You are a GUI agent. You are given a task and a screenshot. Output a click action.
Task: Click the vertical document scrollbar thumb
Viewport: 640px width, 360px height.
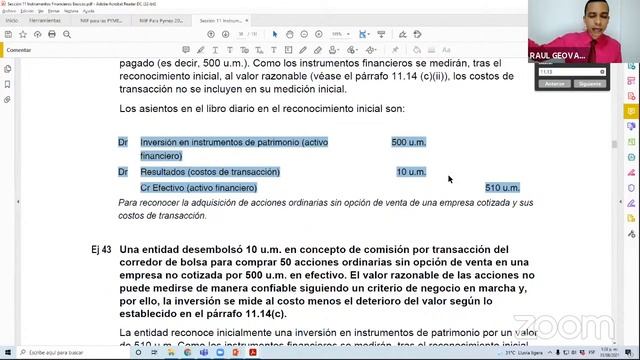614,144
